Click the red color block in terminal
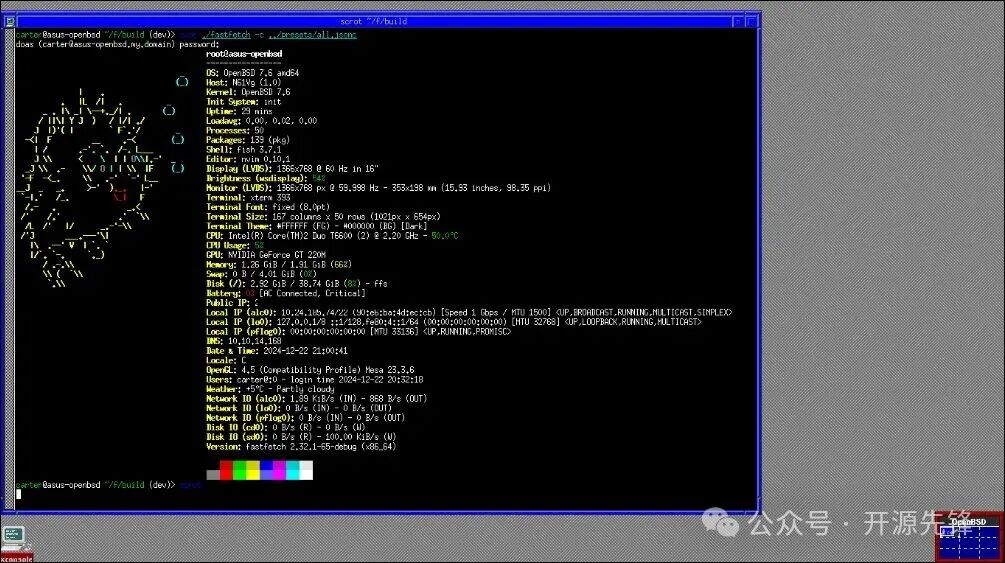This screenshot has height=563, width=1005. 226,470
